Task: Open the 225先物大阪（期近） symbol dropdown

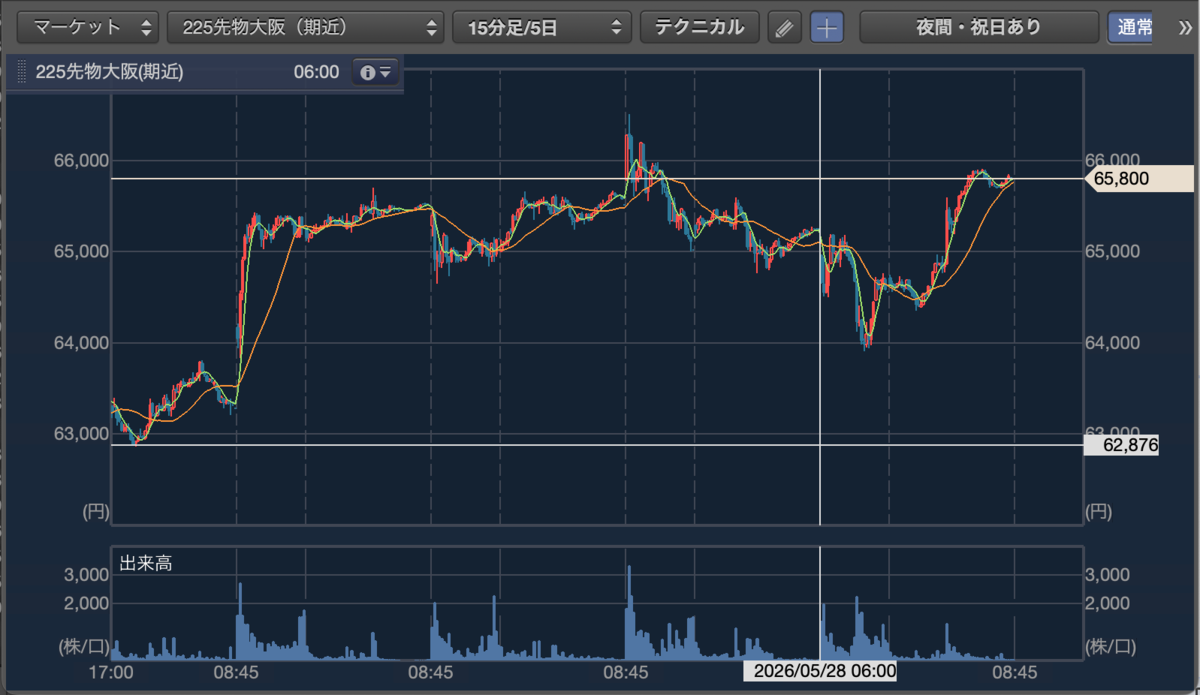Action: [x=306, y=27]
